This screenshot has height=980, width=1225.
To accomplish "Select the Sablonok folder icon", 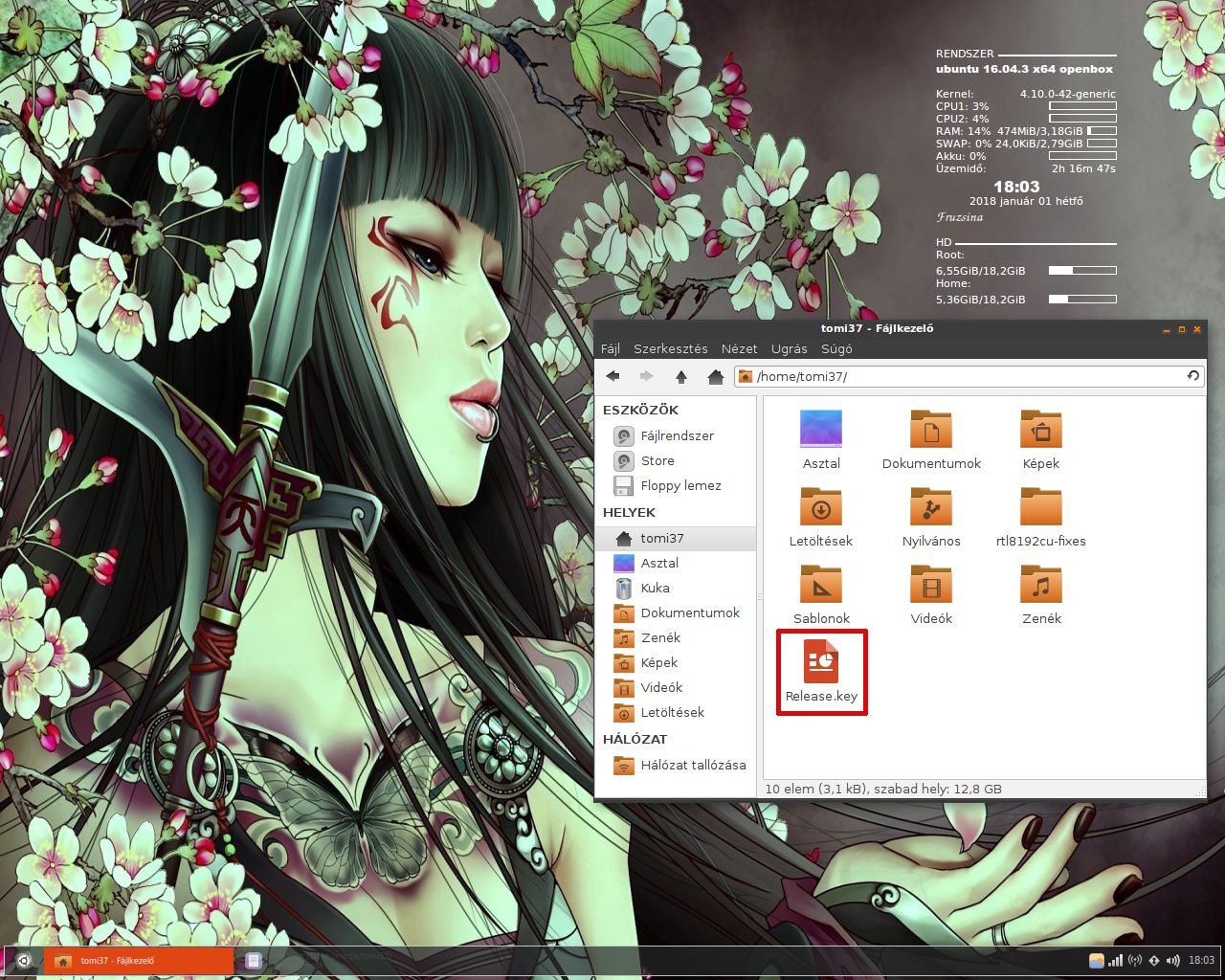I will (821, 584).
